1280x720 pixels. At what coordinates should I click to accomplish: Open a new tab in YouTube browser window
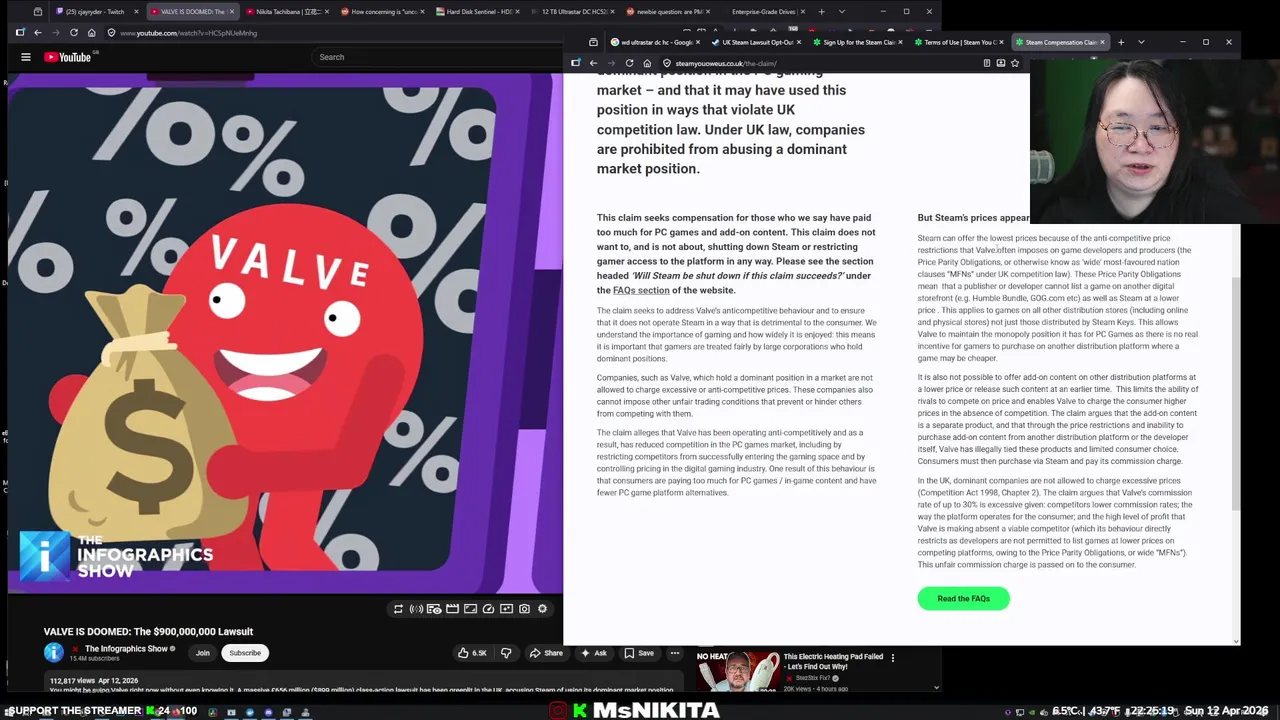(822, 12)
